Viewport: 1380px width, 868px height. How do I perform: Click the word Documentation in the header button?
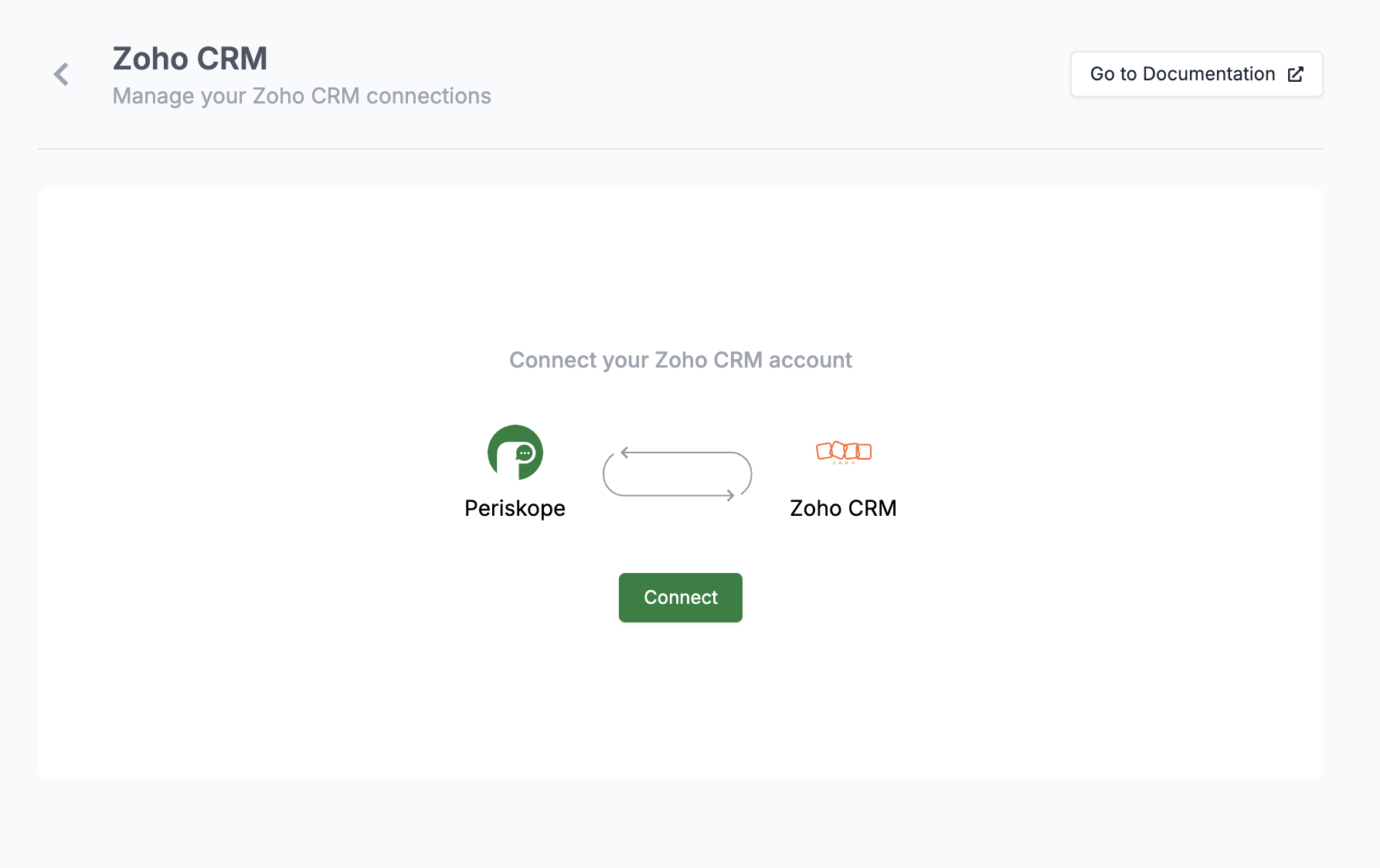[x=1208, y=74]
